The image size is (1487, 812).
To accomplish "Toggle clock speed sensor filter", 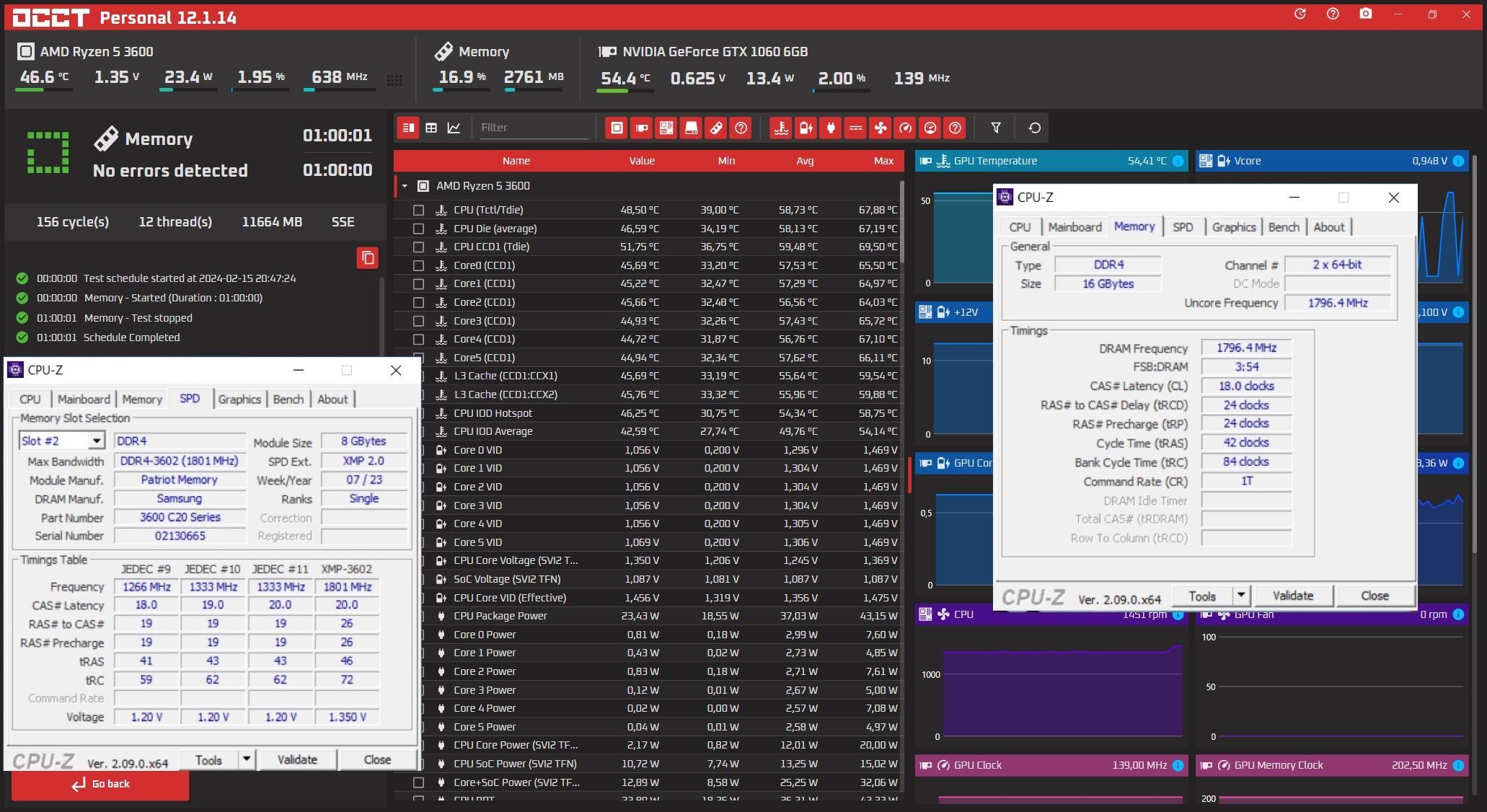I will point(905,128).
